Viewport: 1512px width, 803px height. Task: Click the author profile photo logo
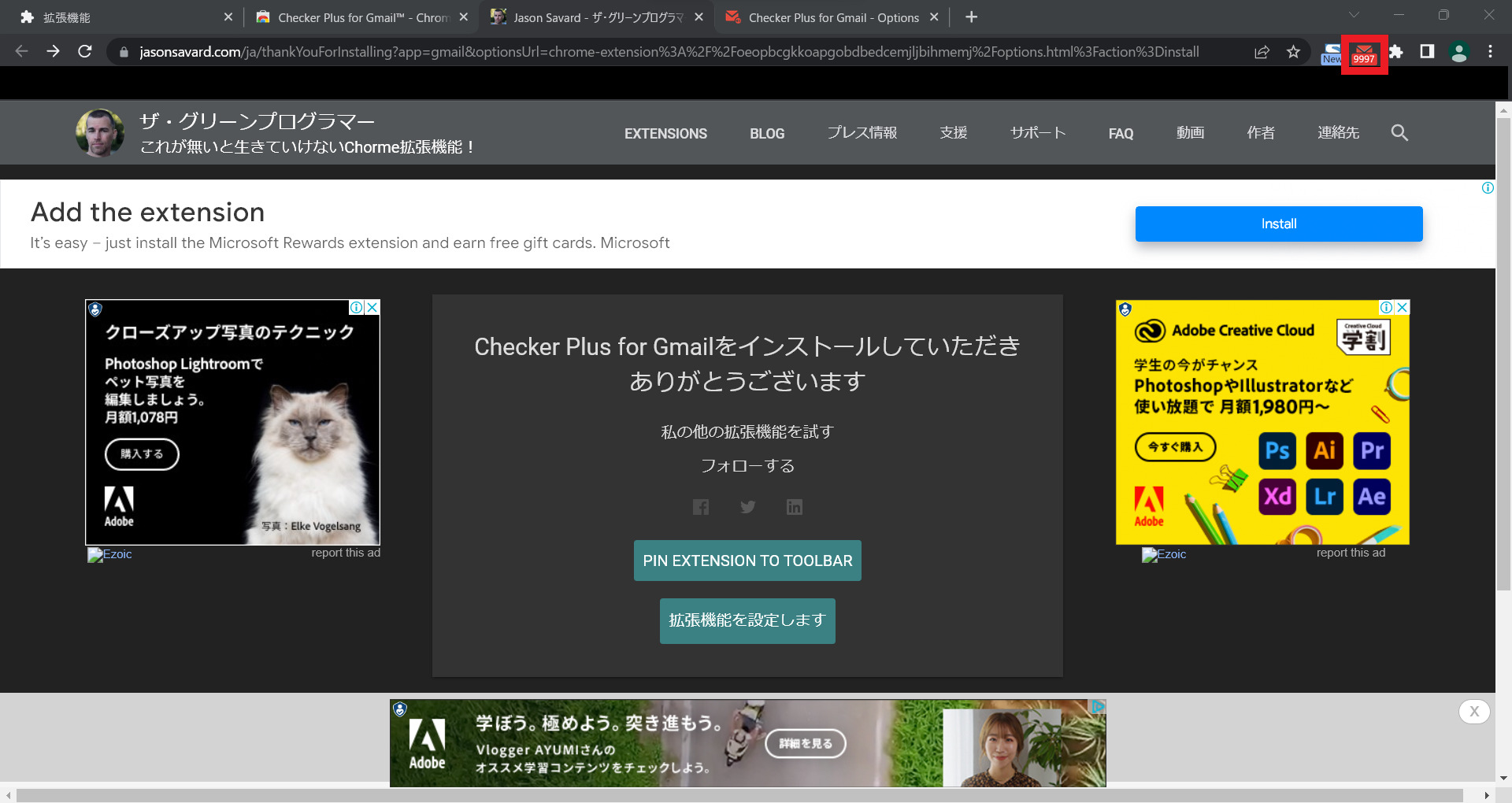point(100,133)
